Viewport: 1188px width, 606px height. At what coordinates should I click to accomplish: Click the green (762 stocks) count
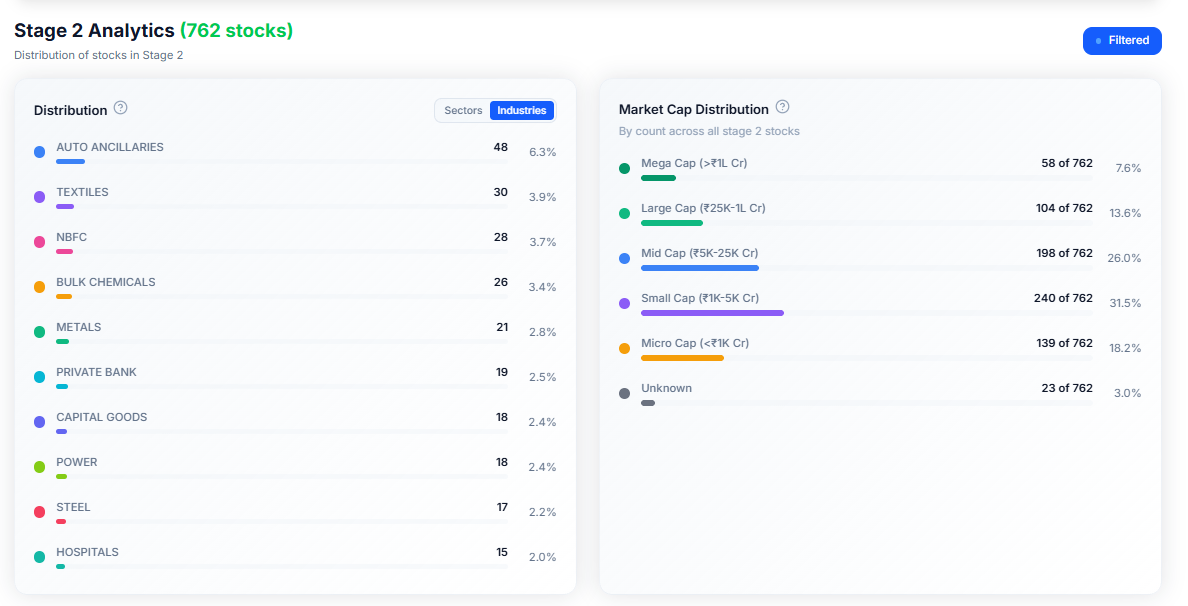[x=236, y=30]
